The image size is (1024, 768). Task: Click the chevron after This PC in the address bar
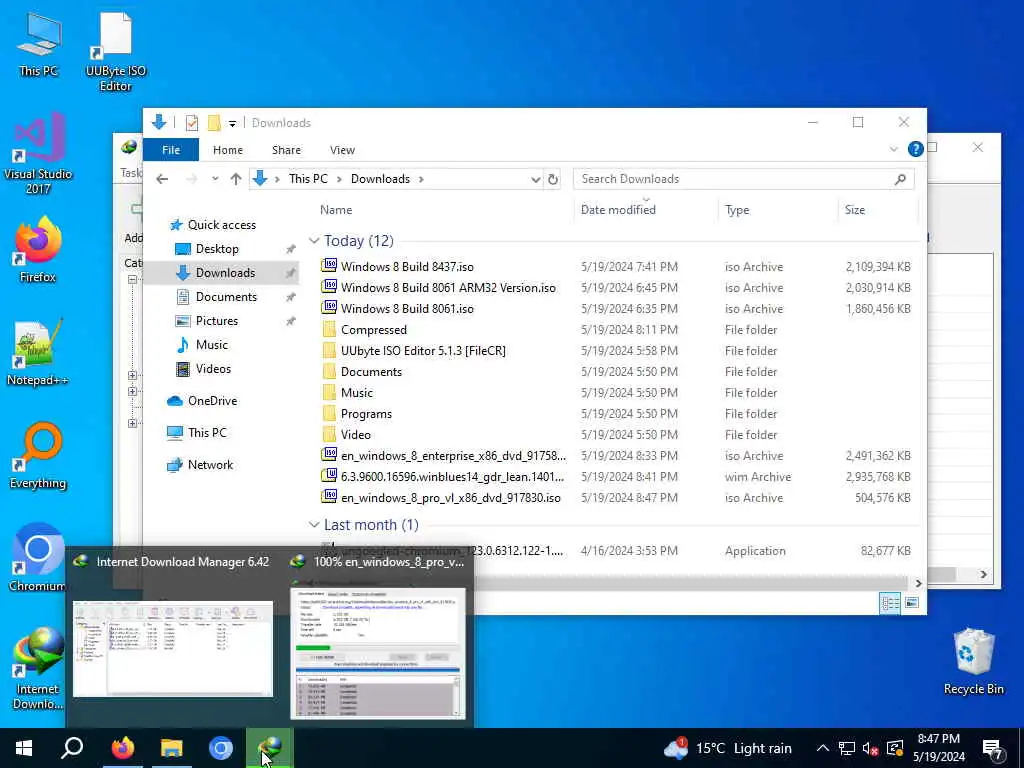[x=339, y=179]
